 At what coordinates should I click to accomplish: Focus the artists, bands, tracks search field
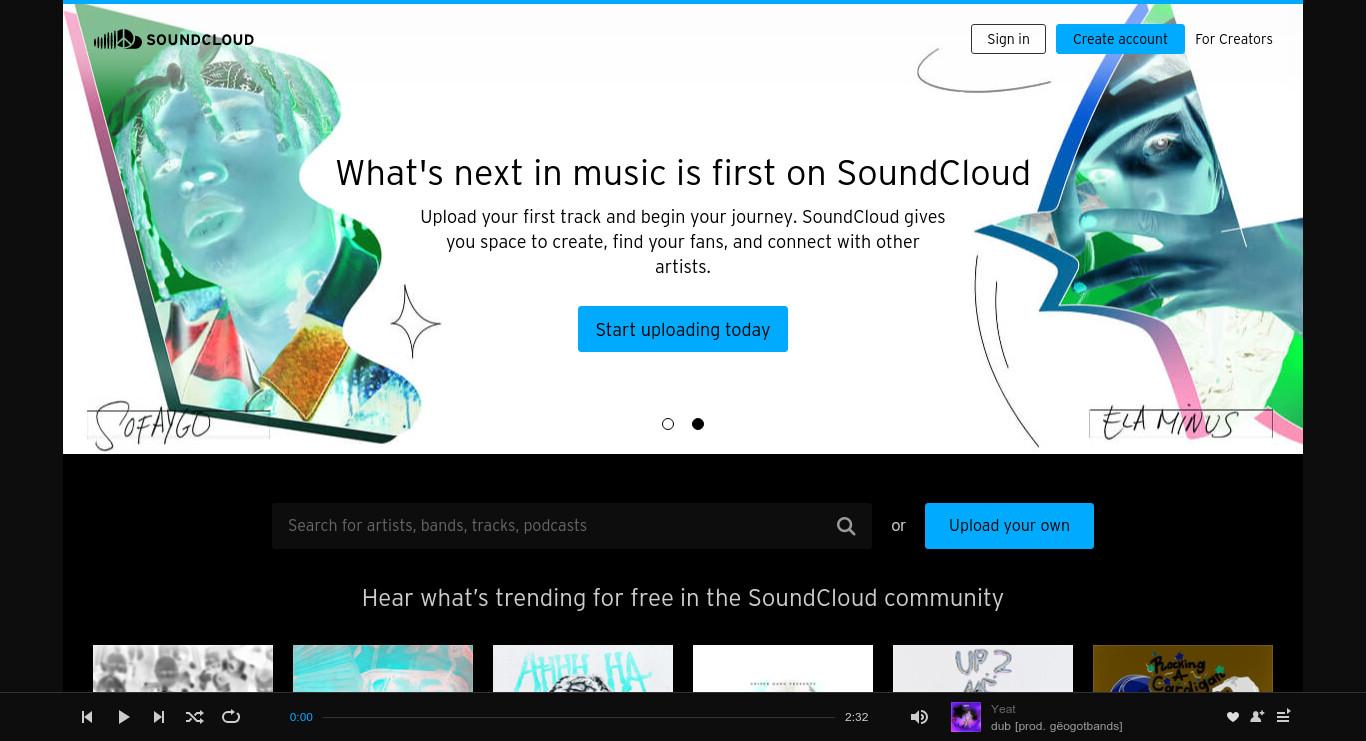554,526
